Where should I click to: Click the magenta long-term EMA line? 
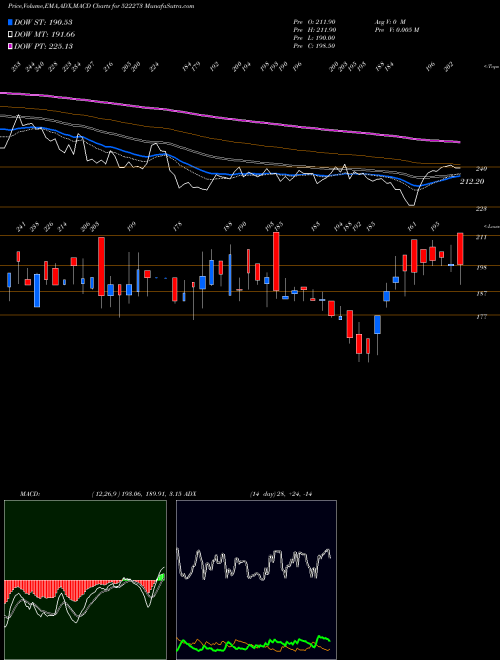tap(229, 117)
